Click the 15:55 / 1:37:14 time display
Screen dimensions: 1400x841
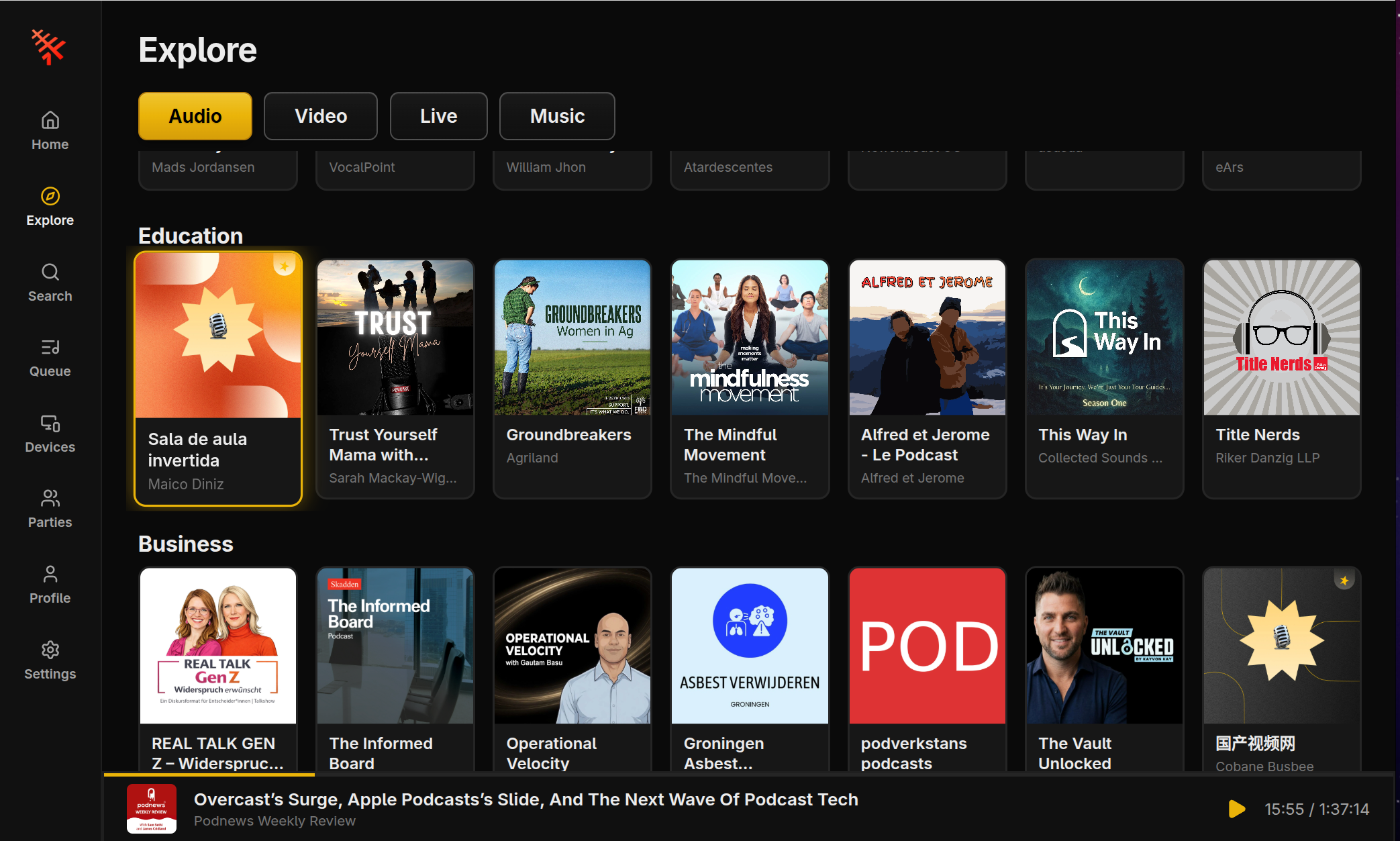[1317, 809]
